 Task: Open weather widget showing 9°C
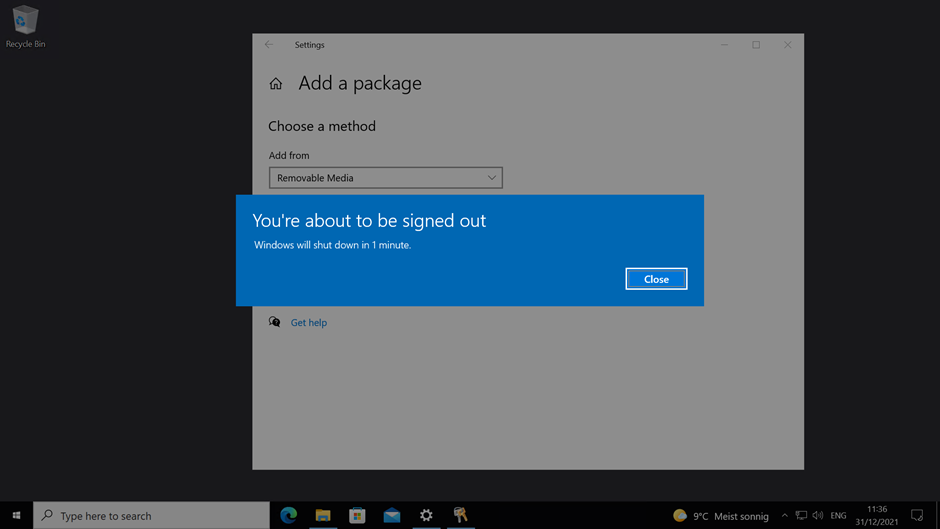tap(720, 516)
